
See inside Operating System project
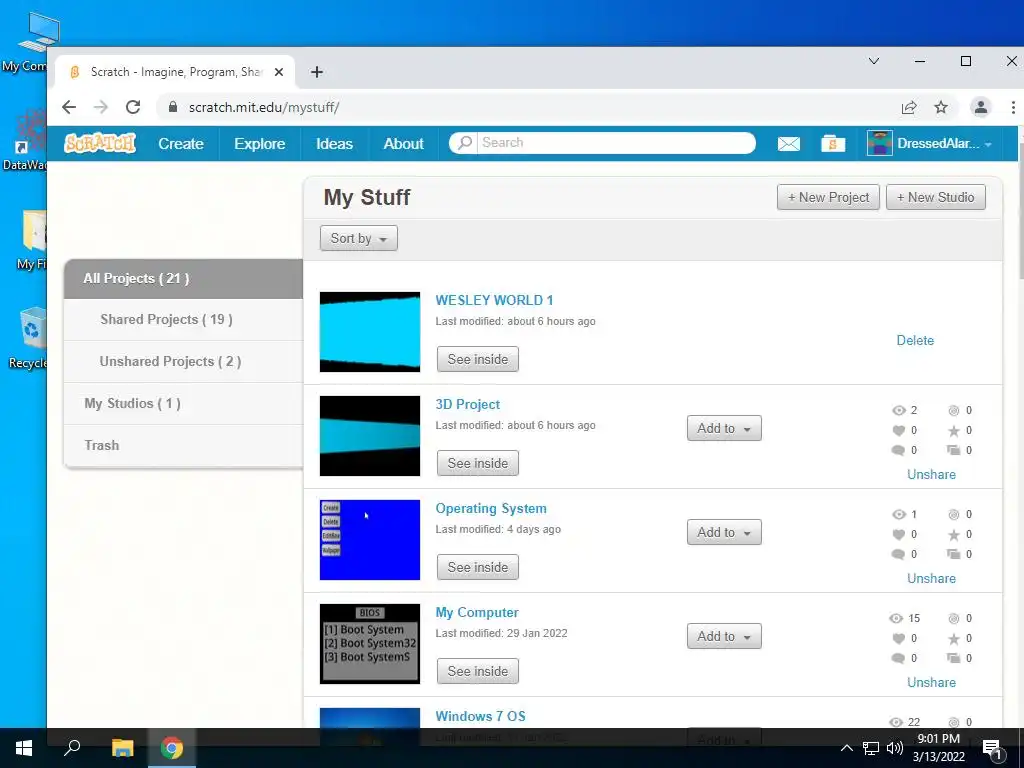tap(477, 567)
